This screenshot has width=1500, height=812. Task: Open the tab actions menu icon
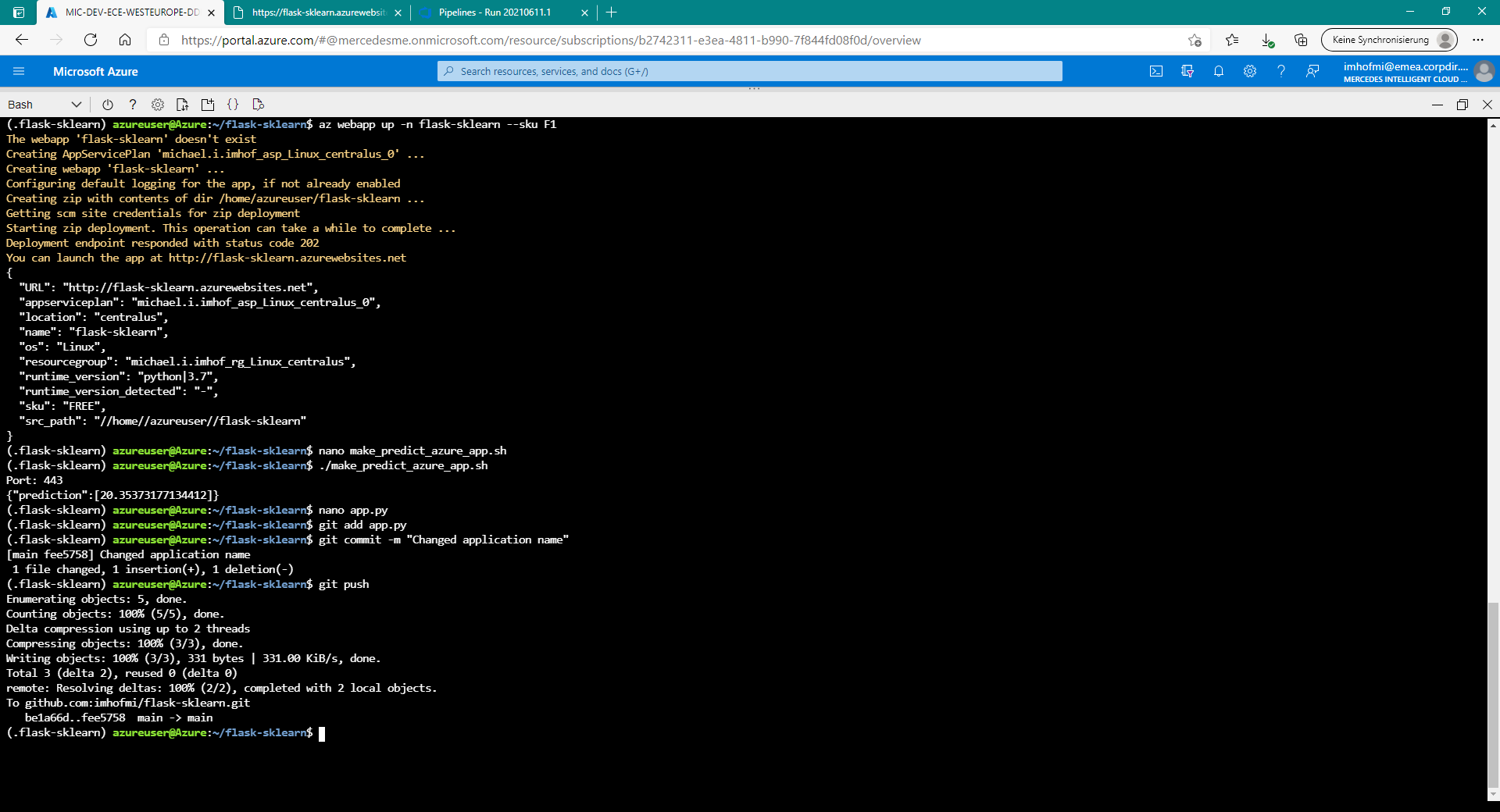pos(19,12)
